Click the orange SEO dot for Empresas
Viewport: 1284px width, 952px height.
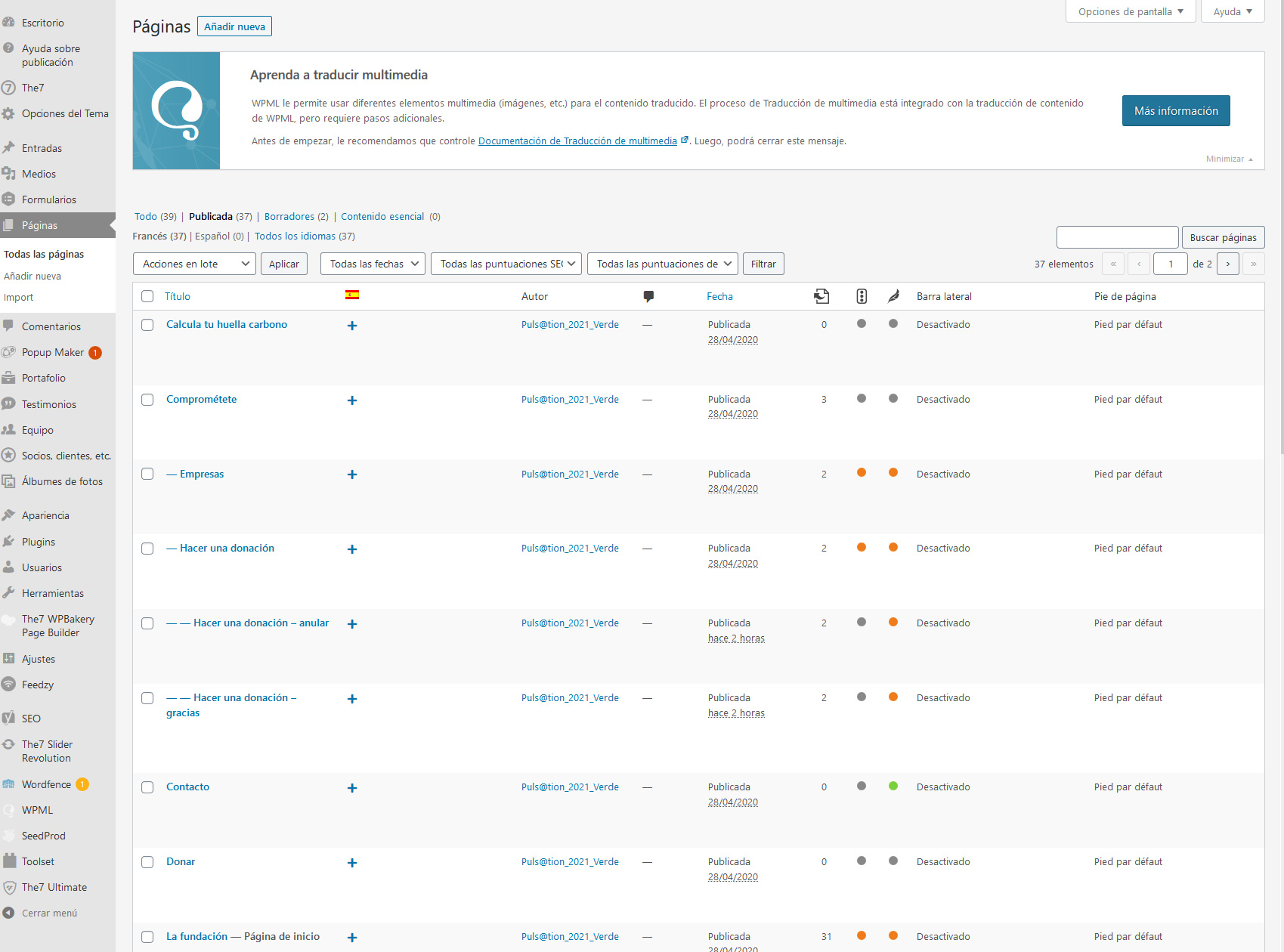pos(861,473)
